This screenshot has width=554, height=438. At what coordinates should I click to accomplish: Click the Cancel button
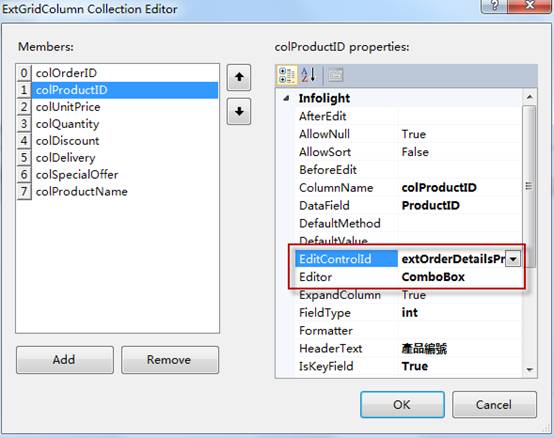point(494,404)
